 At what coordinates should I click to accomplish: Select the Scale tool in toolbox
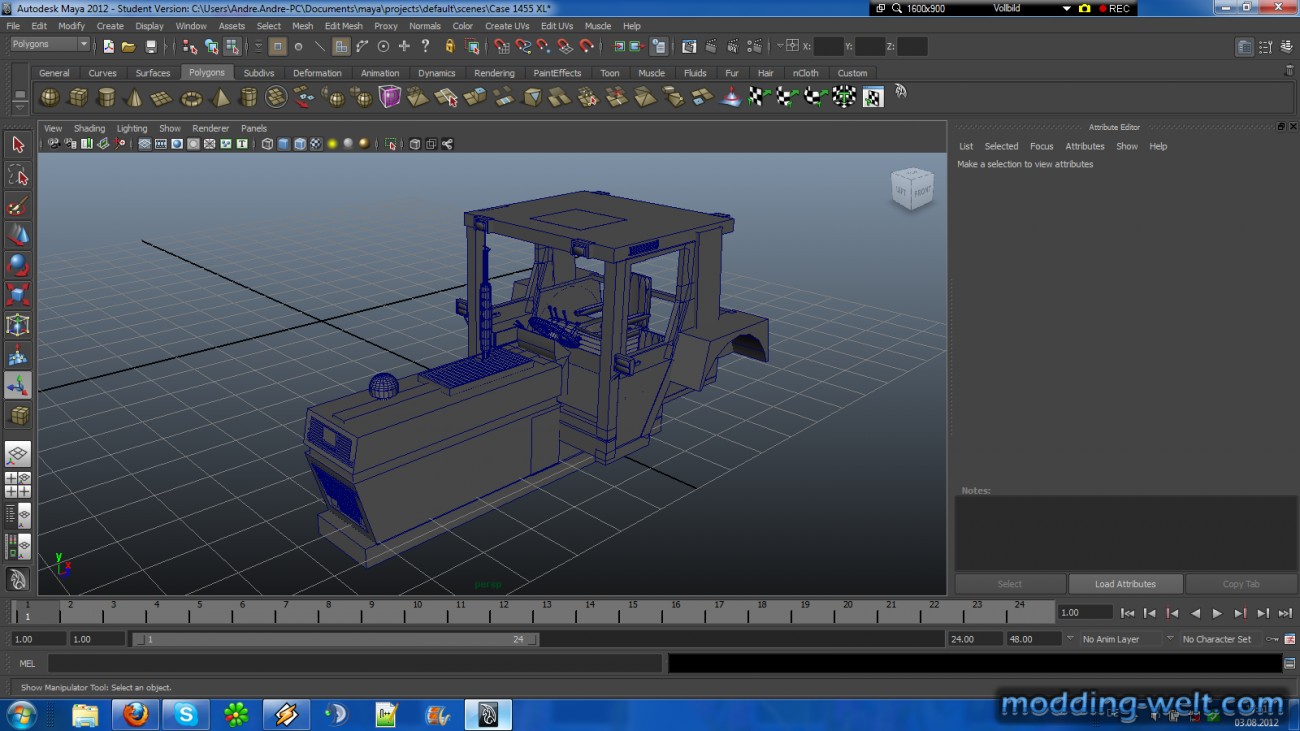coord(18,296)
